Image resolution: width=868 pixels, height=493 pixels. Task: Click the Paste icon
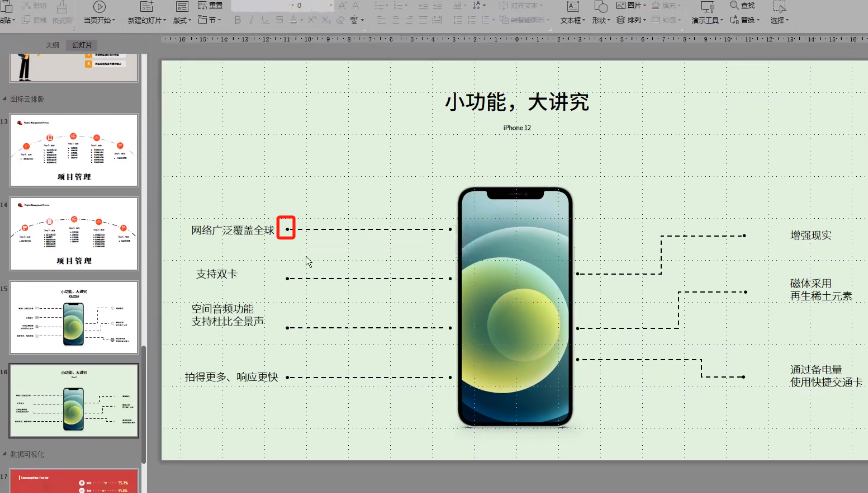tap(6, 7)
